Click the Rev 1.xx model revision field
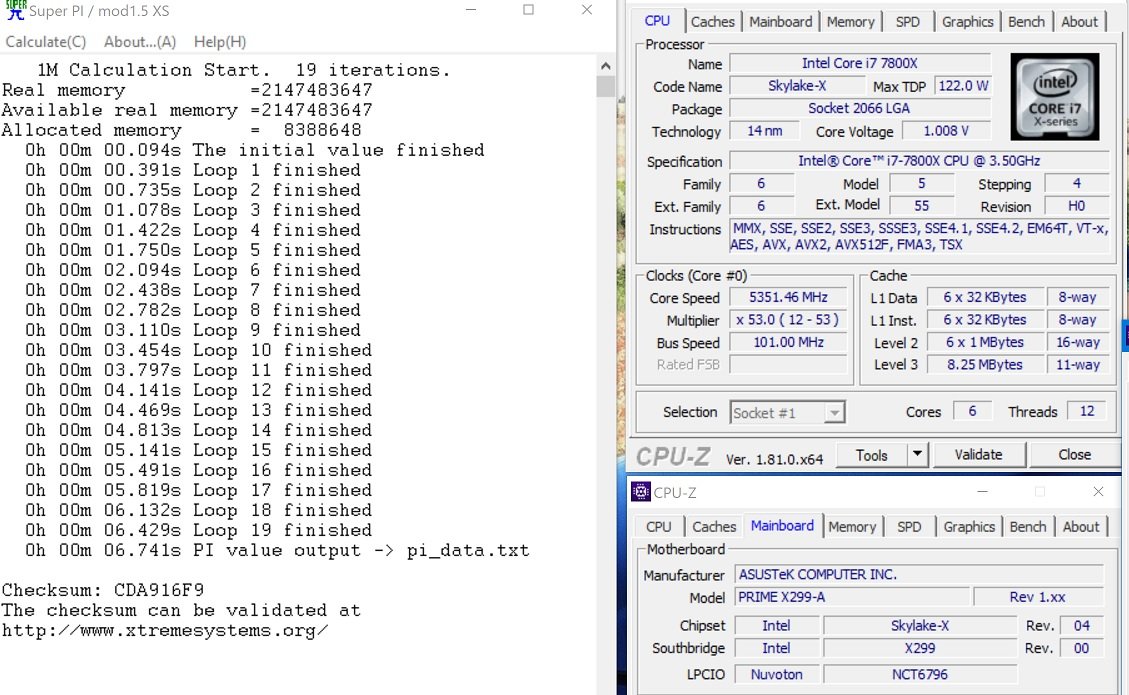1129x695 pixels. [x=1038, y=597]
